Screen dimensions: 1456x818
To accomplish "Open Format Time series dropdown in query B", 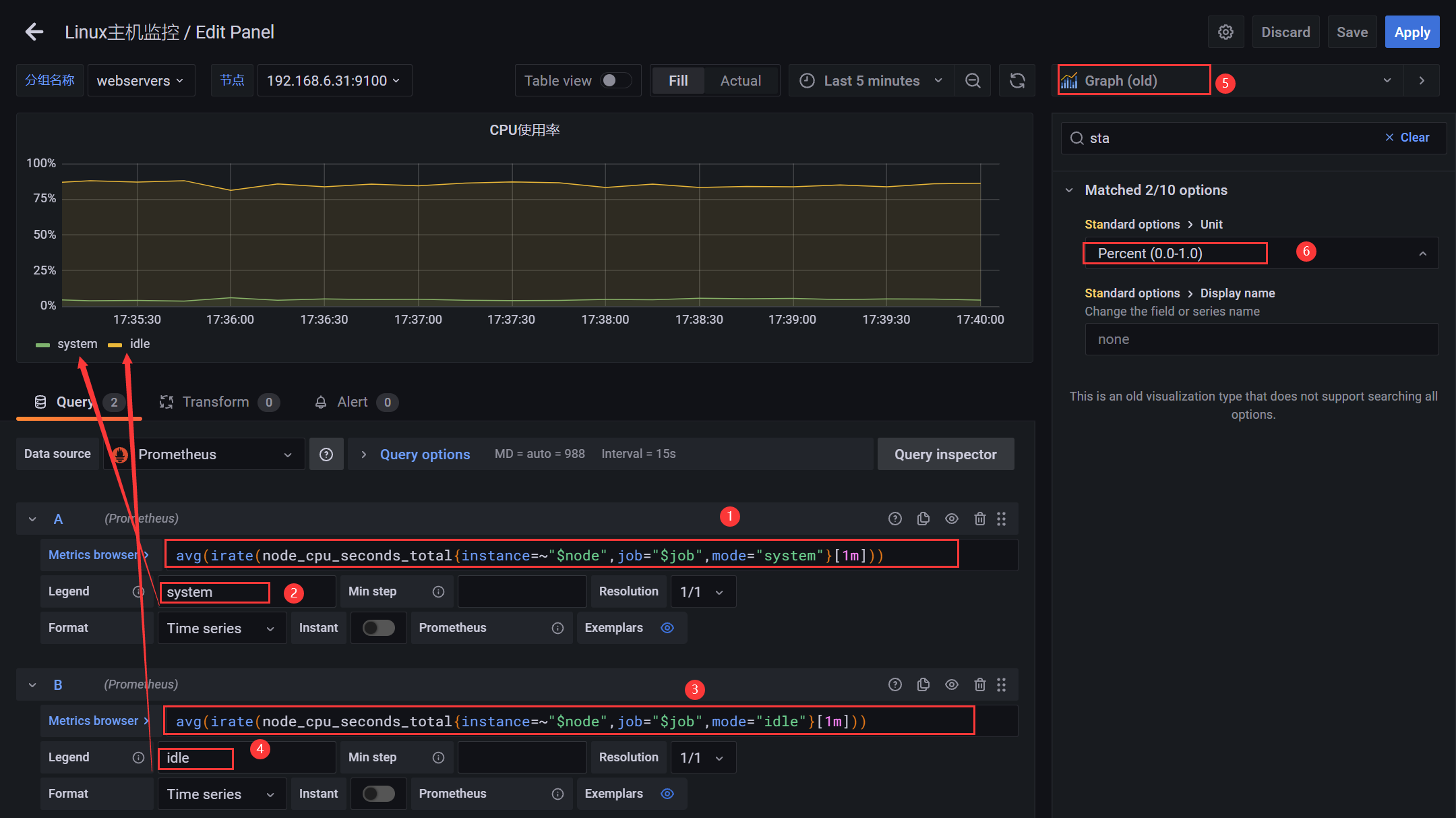I will (222, 794).
